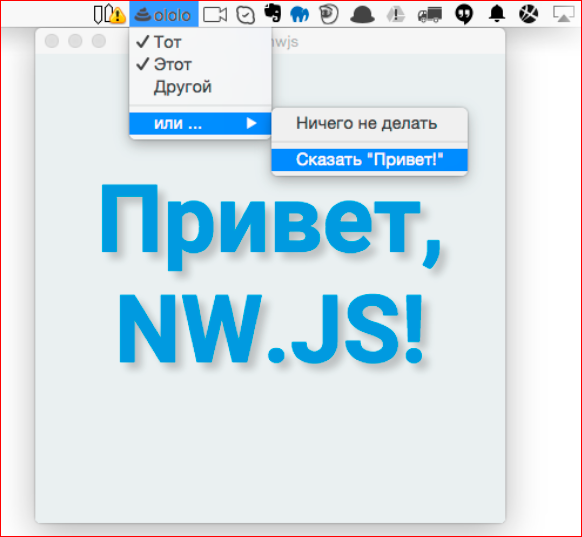Click the 'Привет, NW.JS!' heading text
Image resolution: width=582 pixels, height=537 pixels.
(x=271, y=273)
